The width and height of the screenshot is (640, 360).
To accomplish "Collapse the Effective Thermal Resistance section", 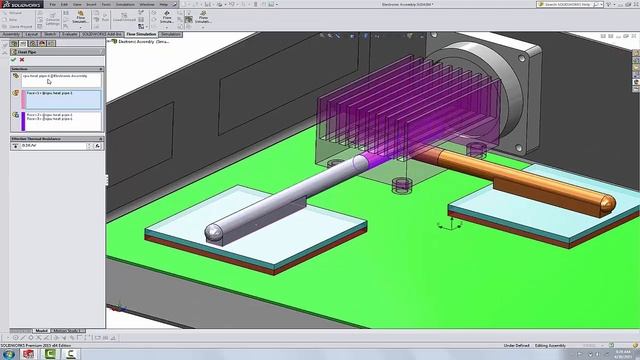I will point(101,139).
